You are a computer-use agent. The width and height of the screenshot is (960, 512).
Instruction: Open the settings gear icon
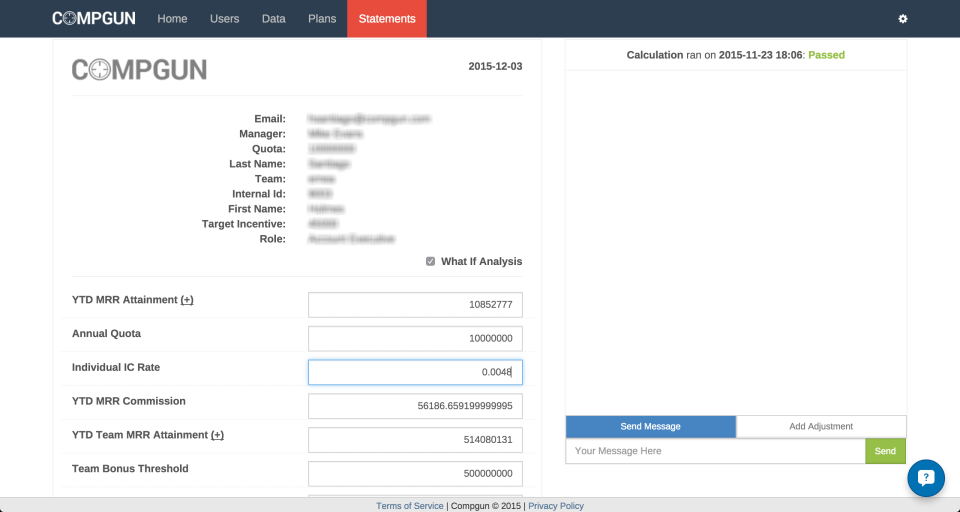[x=902, y=19]
